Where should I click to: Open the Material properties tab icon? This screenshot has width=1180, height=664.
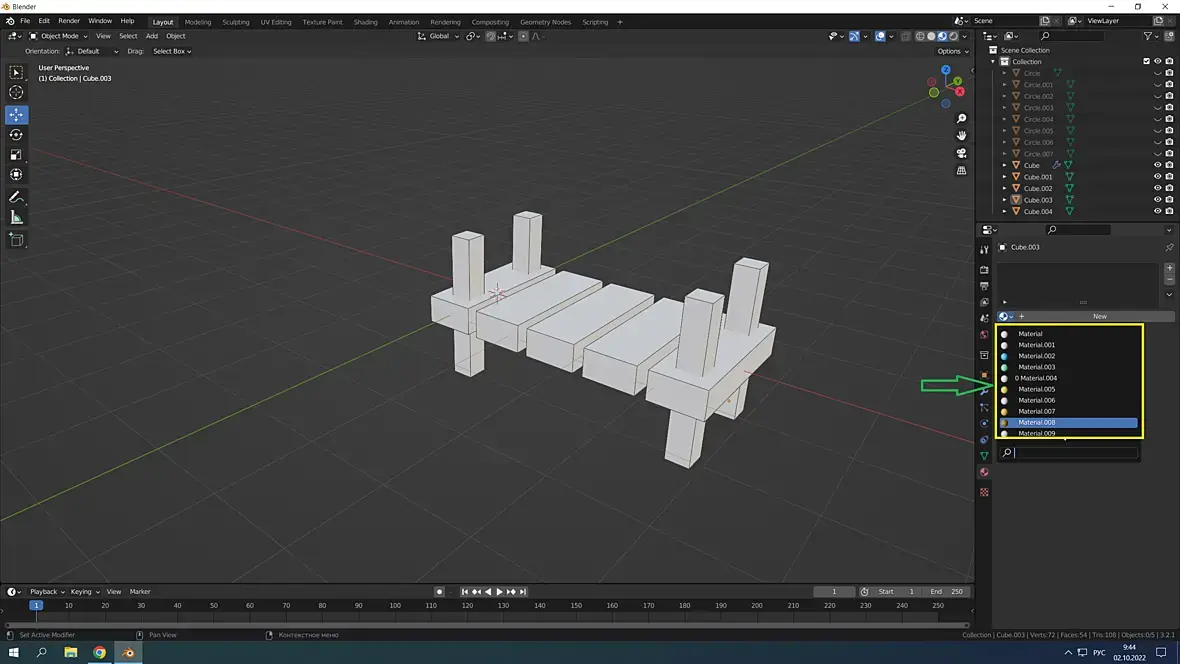coord(984,472)
